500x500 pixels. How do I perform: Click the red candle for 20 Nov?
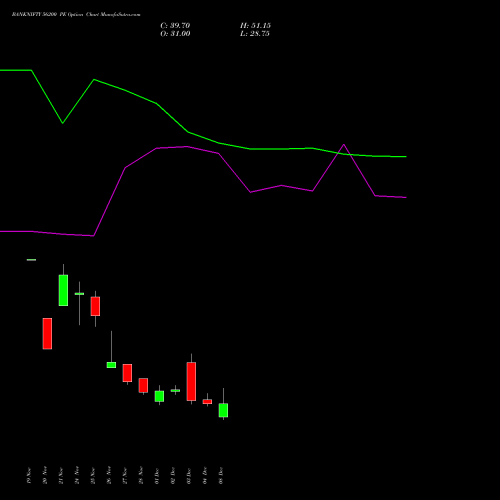coord(47,334)
